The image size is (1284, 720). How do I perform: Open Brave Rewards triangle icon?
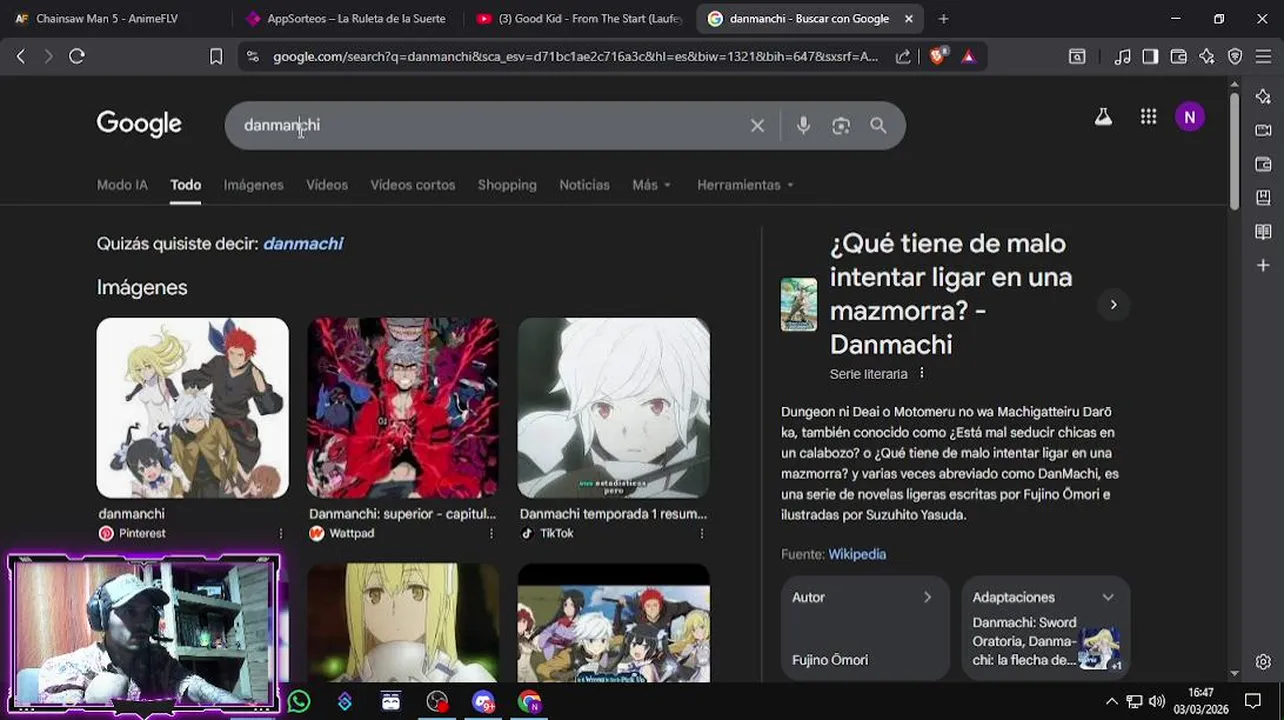click(968, 57)
